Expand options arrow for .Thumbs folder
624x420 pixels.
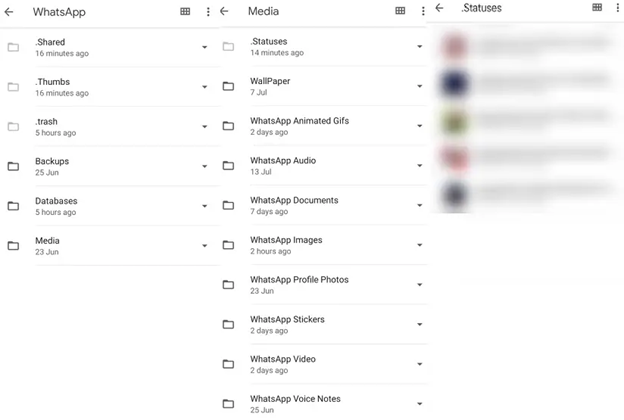pos(205,87)
